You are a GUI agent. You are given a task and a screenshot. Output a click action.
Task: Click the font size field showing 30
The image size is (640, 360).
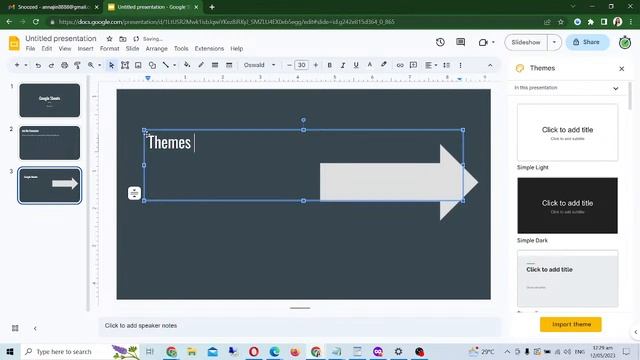tap(302, 65)
